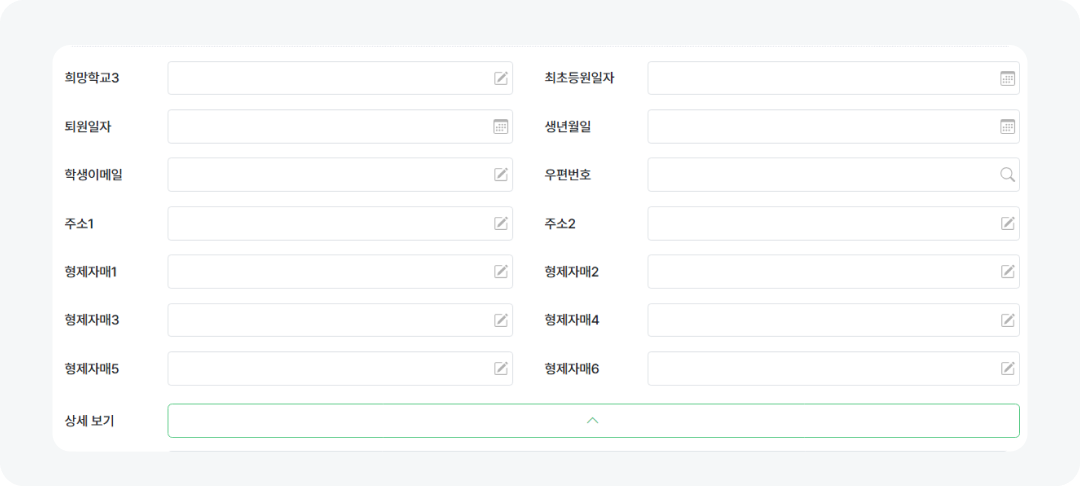1080x486 pixels.
Task: Click the edit icon in 형제자매4 field
Action: [1008, 320]
